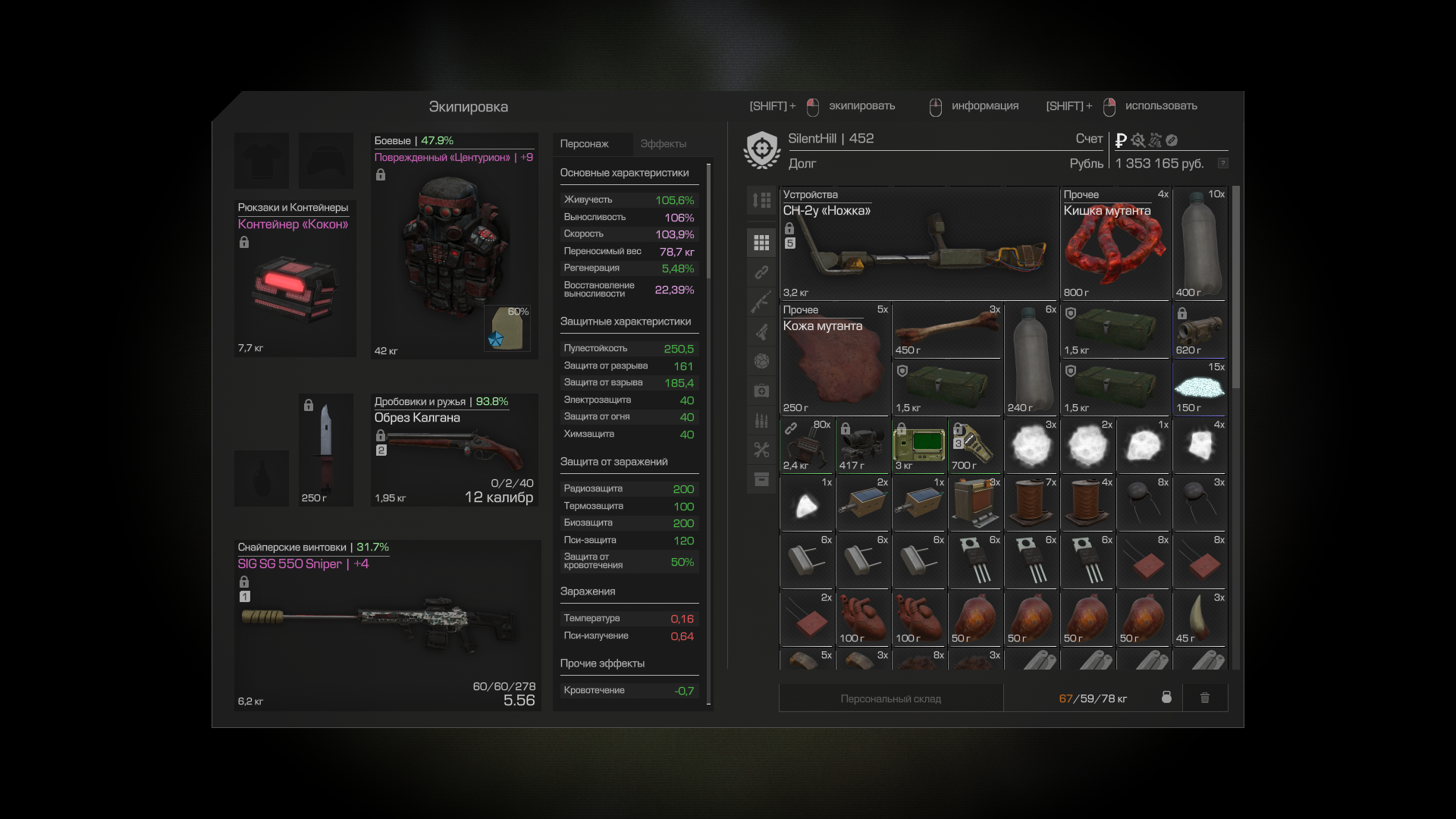Click the Персональный склад button
Viewport: 1456px width, 819px height.
[x=890, y=698]
